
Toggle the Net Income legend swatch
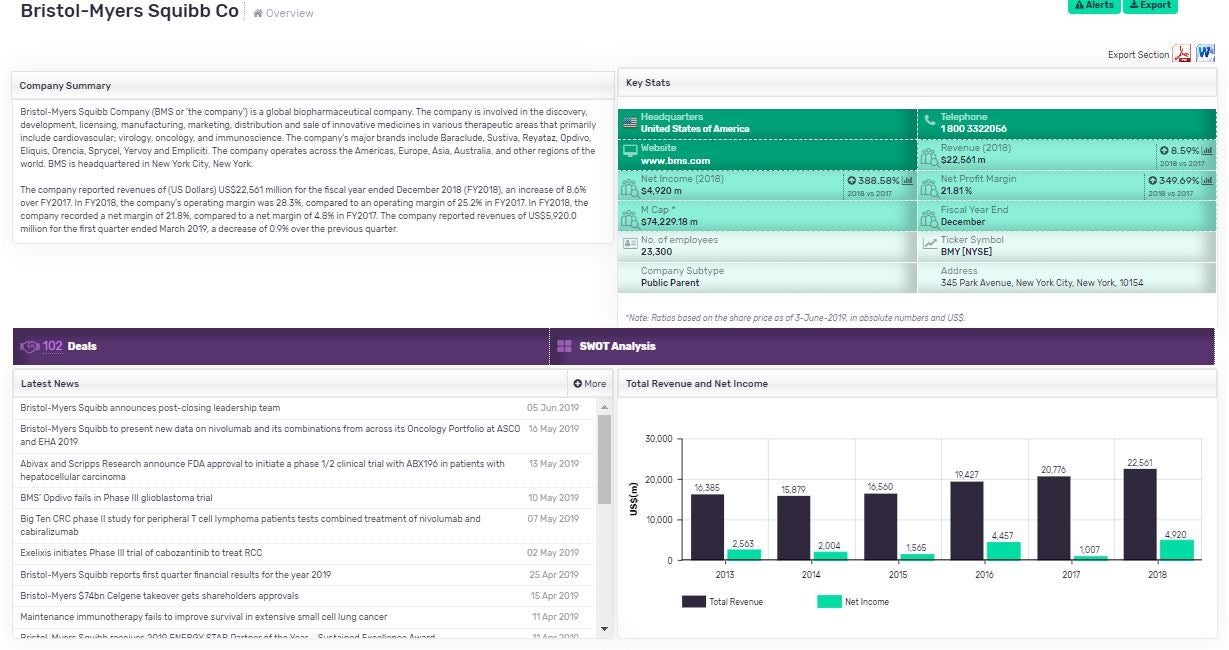tap(830, 602)
